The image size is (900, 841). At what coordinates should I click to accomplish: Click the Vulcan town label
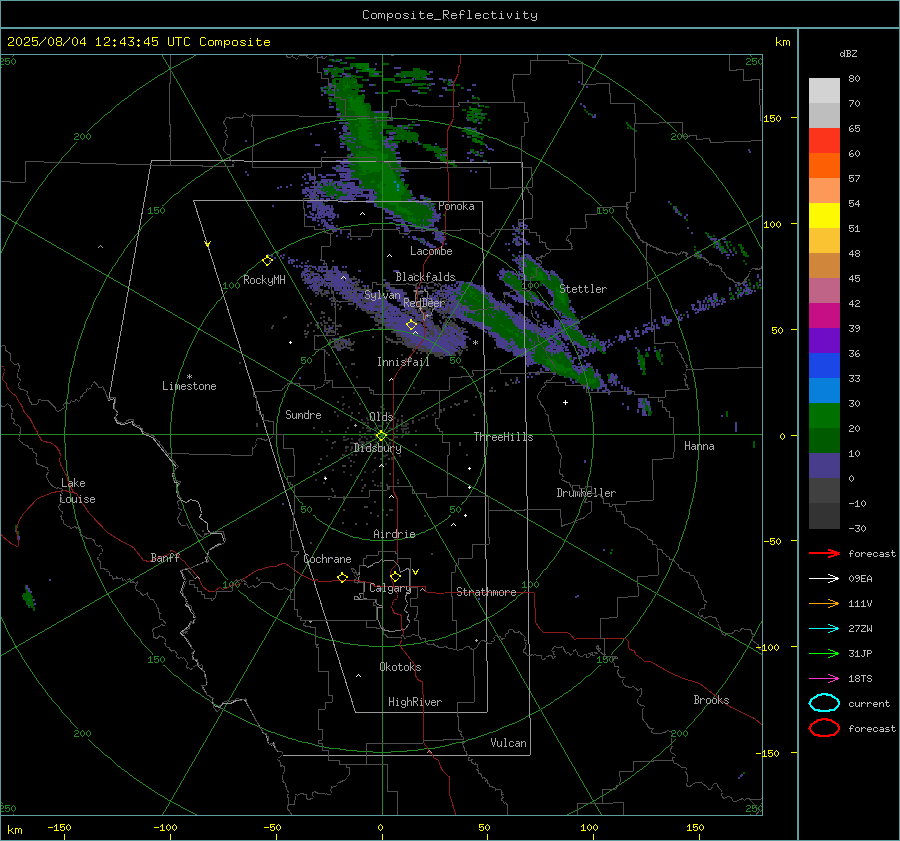(508, 743)
